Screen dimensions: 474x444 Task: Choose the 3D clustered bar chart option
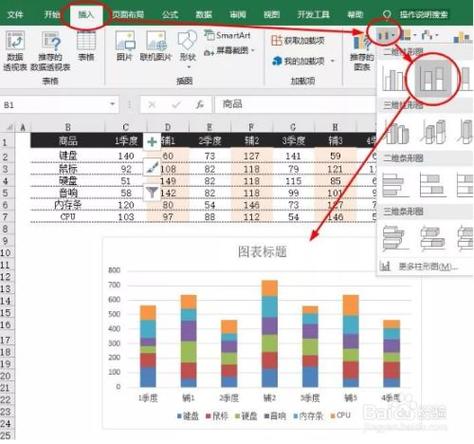click(396, 238)
